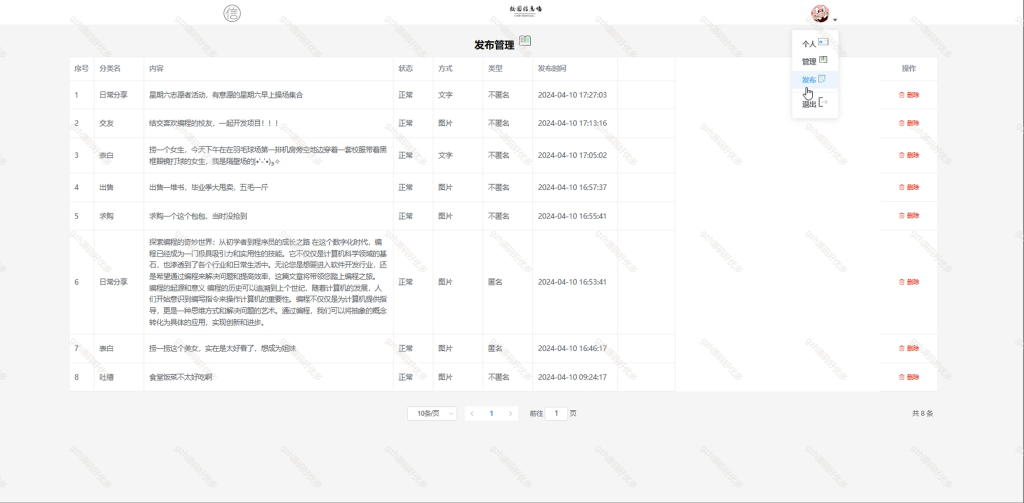The height and width of the screenshot is (503, 1024).
Task: Open the user avatar menu
Action: pyautogui.click(x=820, y=13)
